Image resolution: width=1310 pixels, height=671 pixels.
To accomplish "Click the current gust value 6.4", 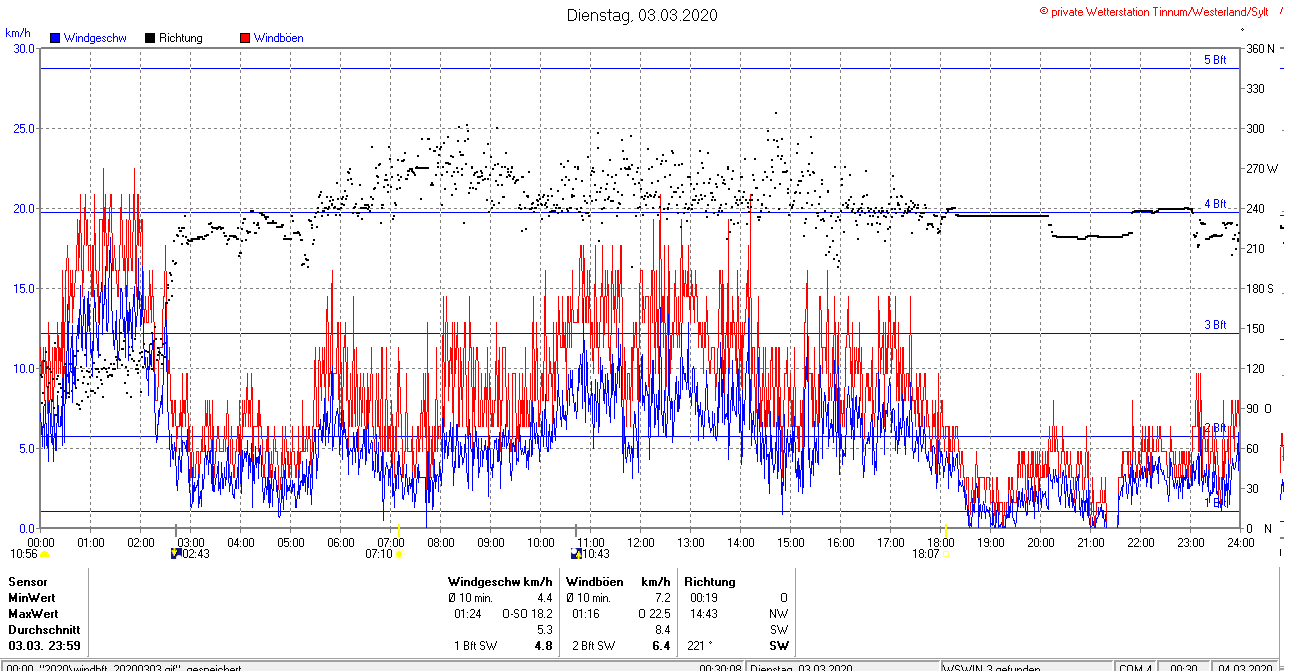I will (660, 646).
